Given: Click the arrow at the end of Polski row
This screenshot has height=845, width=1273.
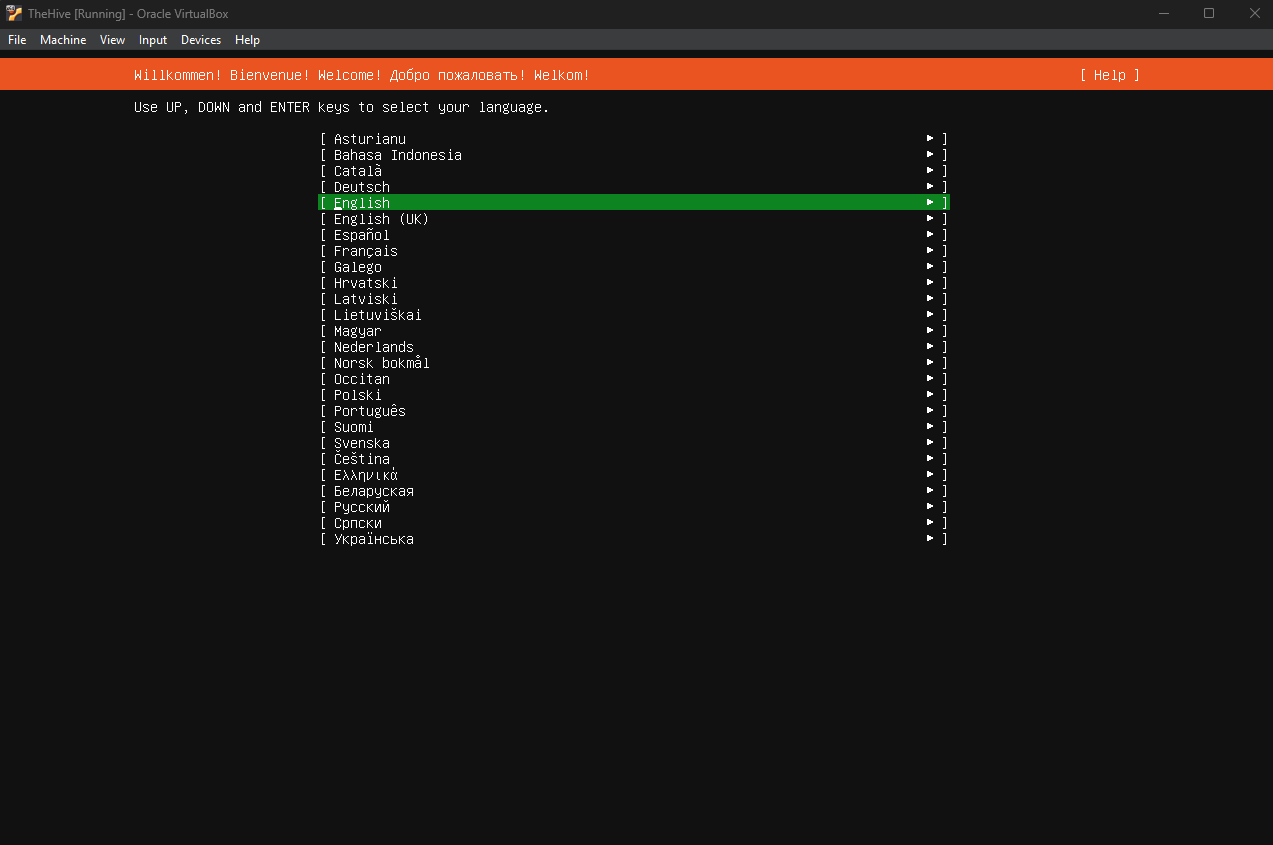Looking at the screenshot, I should click(930, 395).
